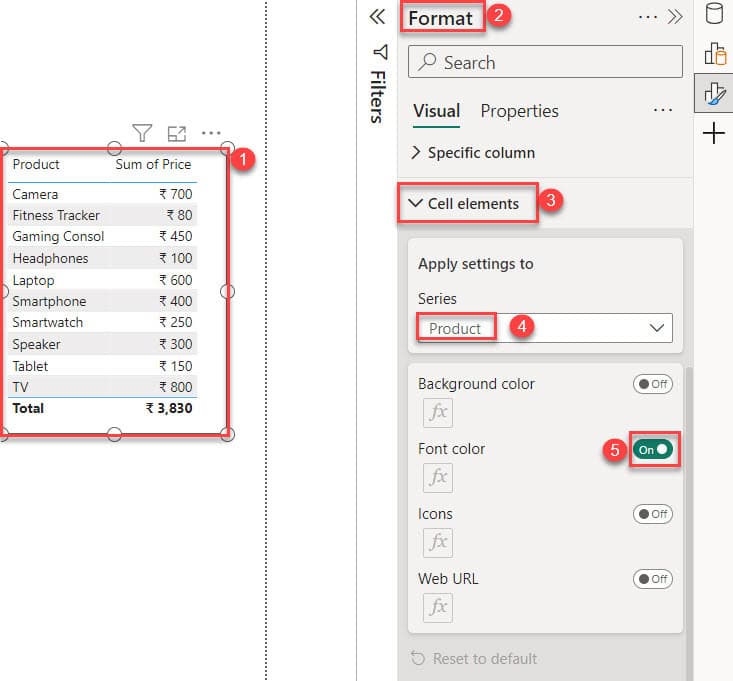The image size is (733, 681).
Task: Select the Format visual paintbrush icon
Action: [x=715, y=93]
